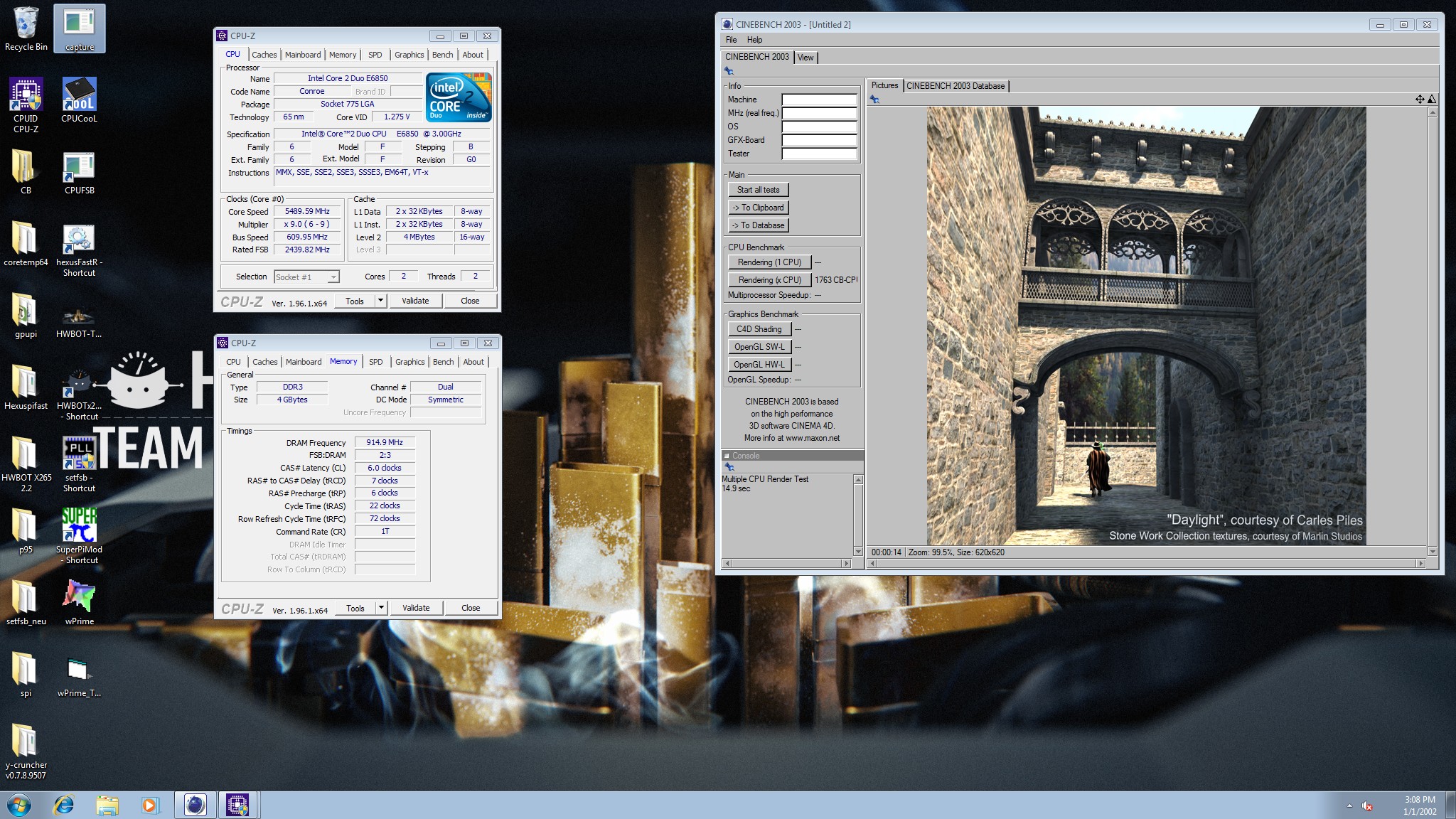The width and height of the screenshot is (1456, 819).
Task: Run Rendering (x CPU) benchmark
Action: point(769,280)
